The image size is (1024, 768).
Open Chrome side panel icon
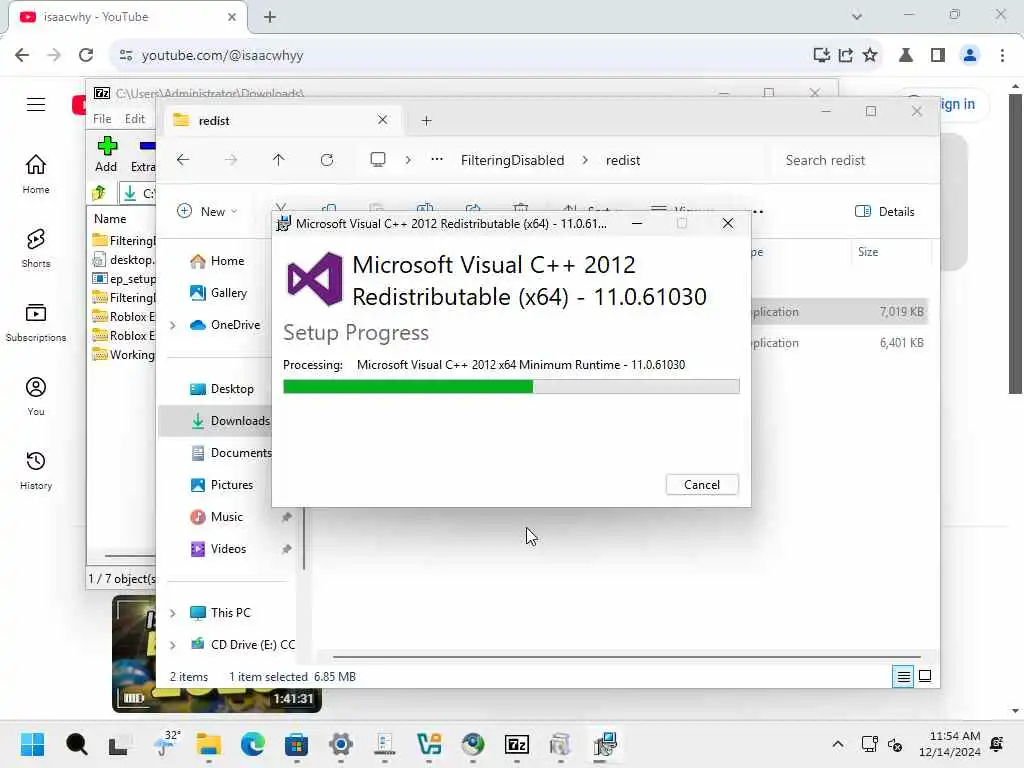point(938,56)
